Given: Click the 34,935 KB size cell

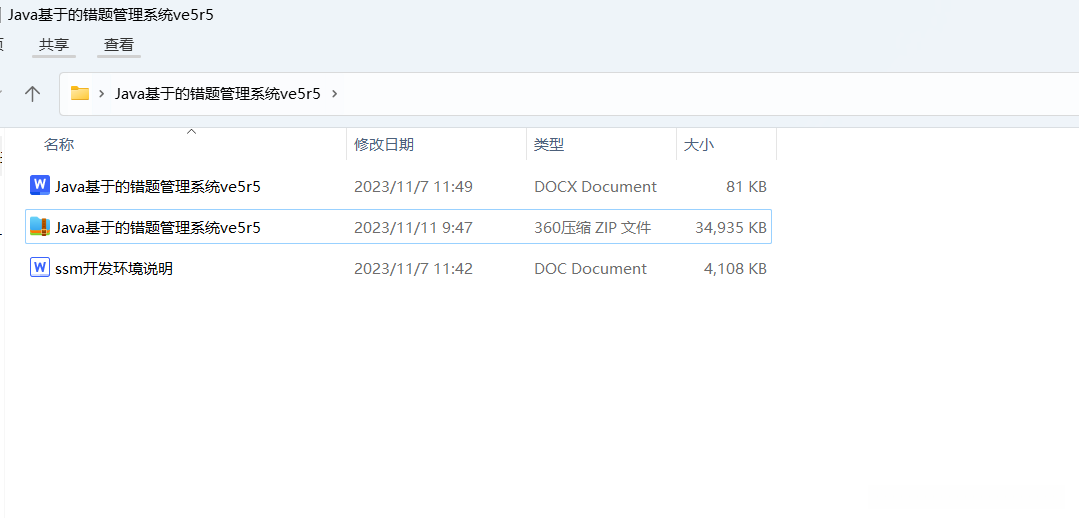Looking at the screenshot, I should point(731,228).
